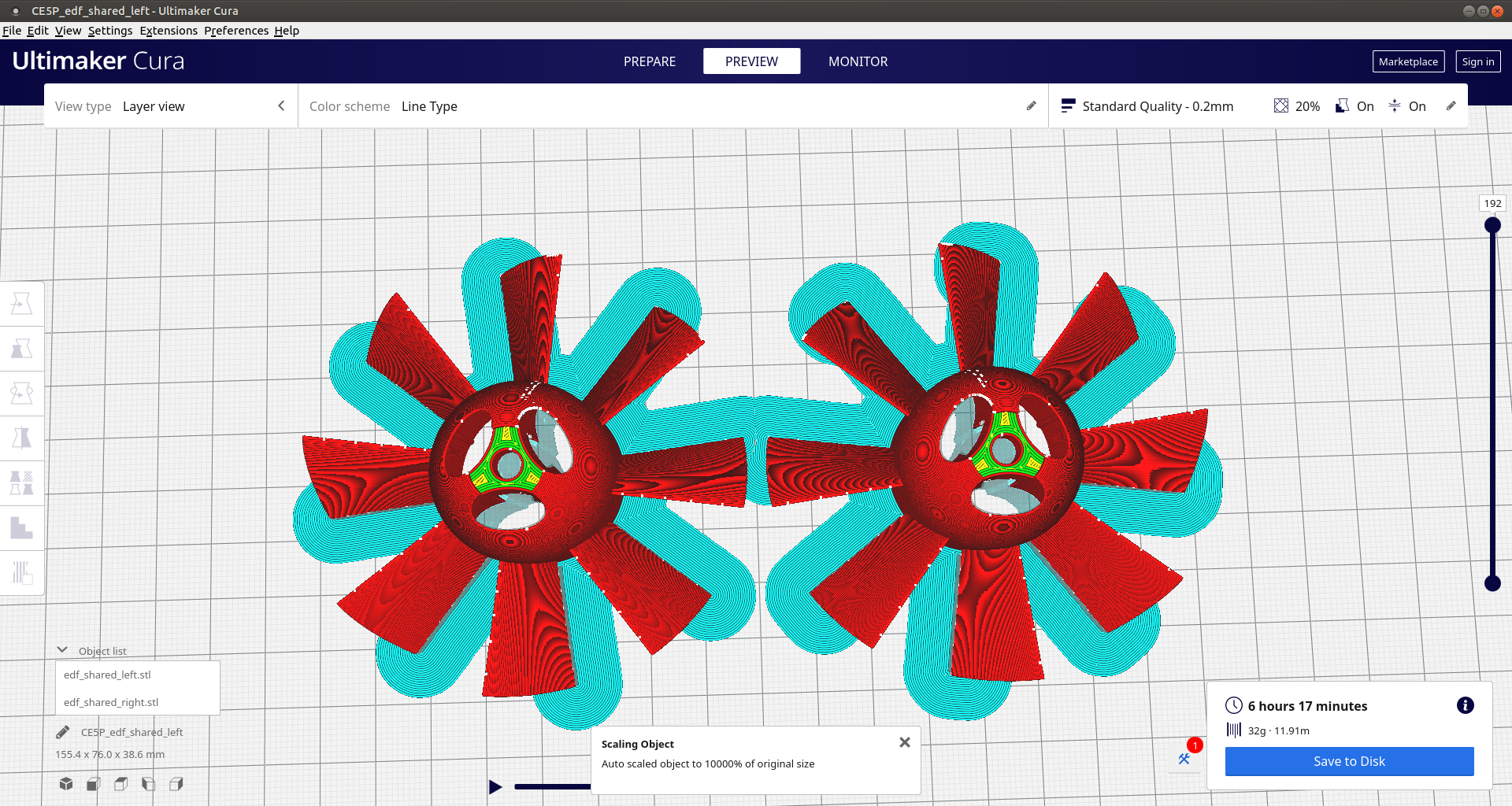This screenshot has height=806, width=1512.
Task: Open the configuration errors wrench icon
Action: (x=1184, y=759)
